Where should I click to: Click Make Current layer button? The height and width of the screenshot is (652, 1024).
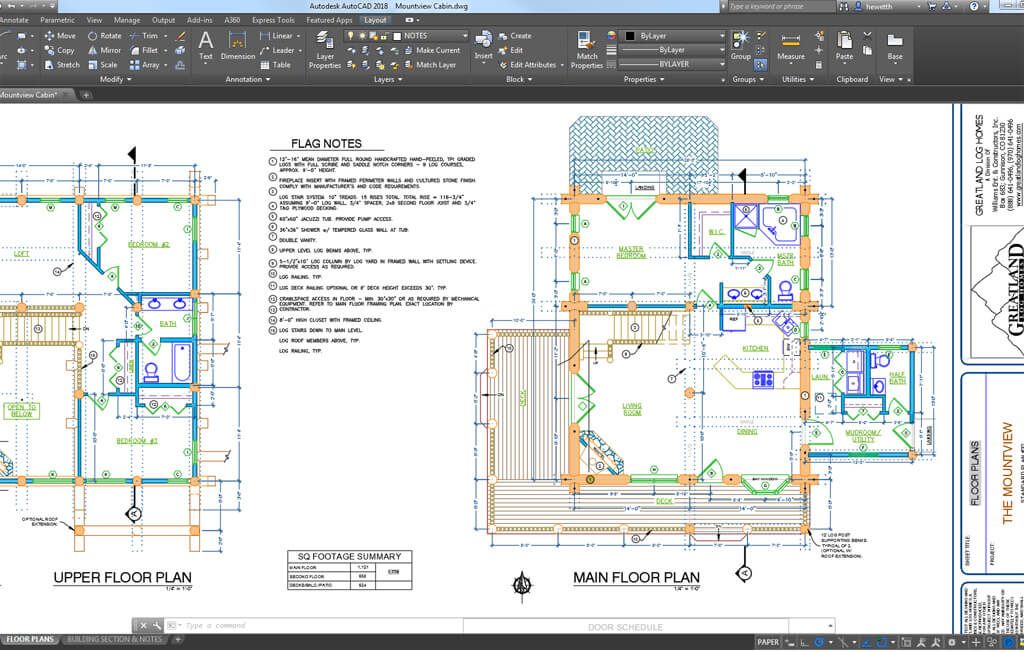pyautogui.click(x=432, y=50)
